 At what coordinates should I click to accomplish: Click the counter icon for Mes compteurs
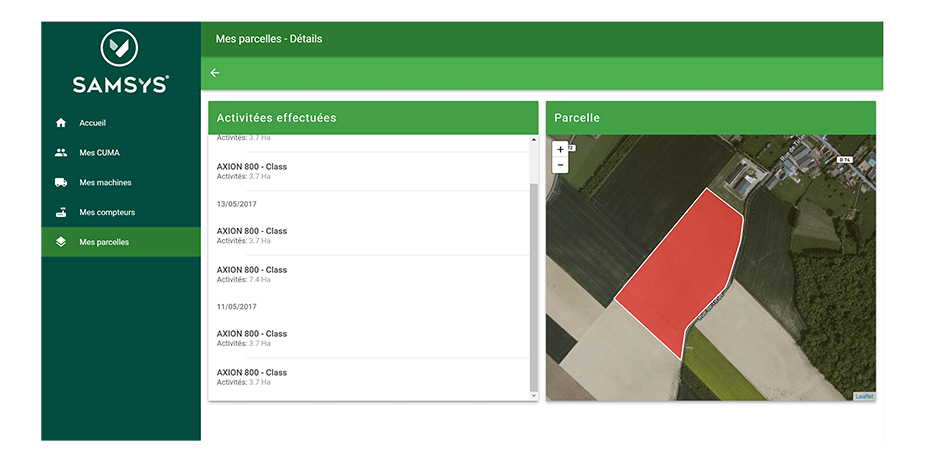61,212
